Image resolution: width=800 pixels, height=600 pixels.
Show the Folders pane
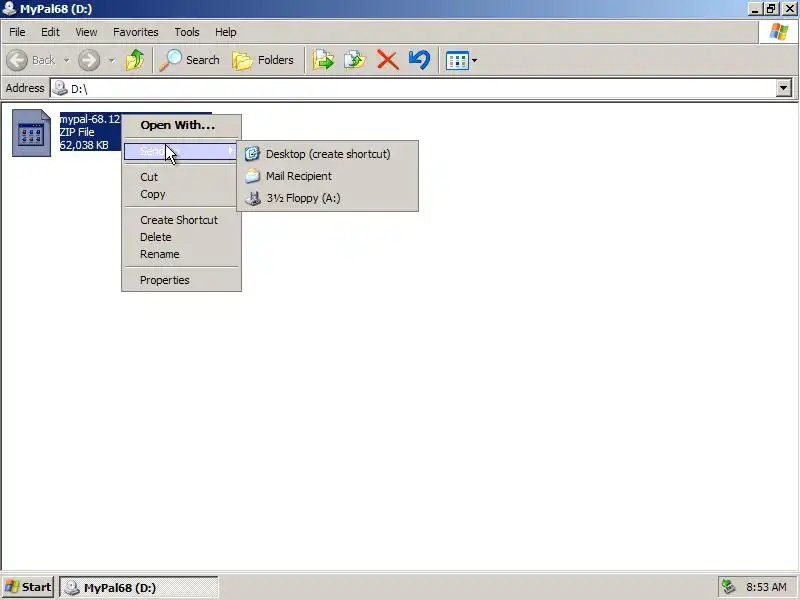(263, 60)
